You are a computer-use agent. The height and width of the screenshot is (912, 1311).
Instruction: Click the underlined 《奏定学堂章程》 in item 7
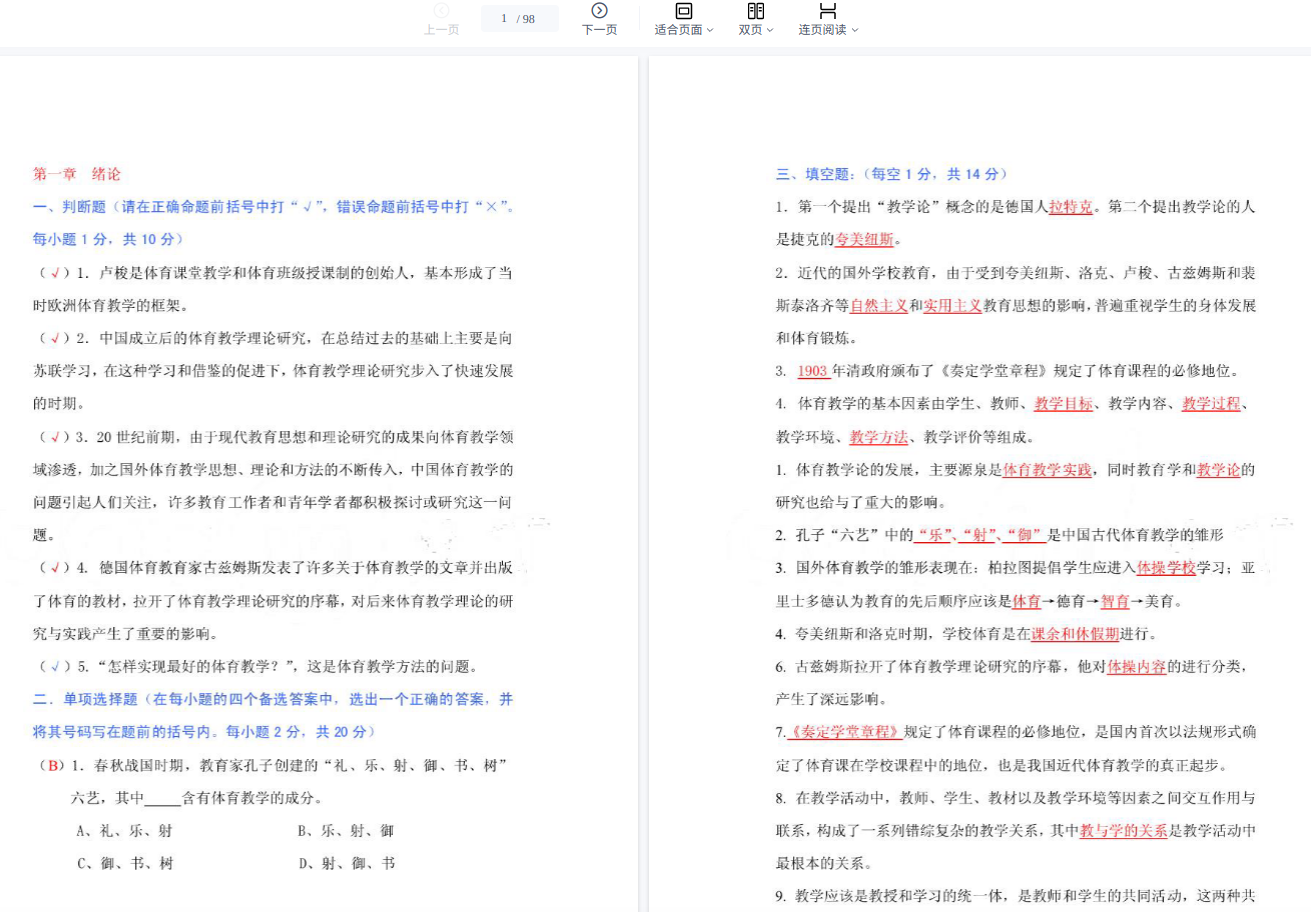(x=845, y=732)
